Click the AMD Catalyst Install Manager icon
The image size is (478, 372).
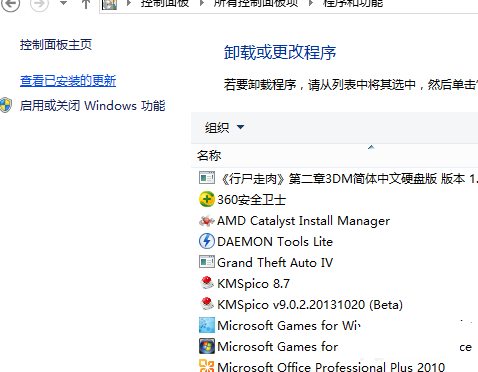click(x=207, y=221)
